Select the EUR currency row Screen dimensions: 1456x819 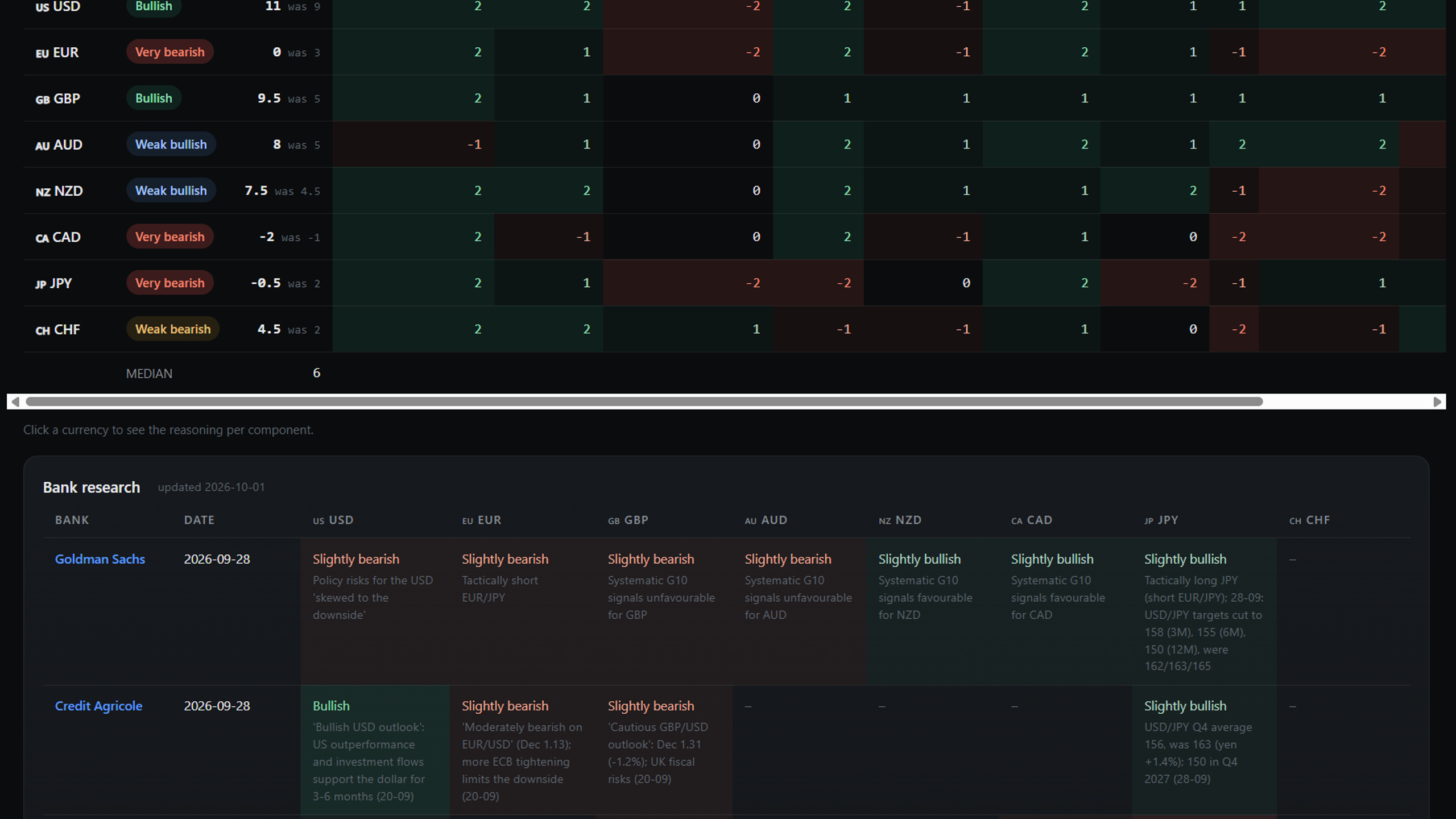pyautogui.click(x=734, y=52)
